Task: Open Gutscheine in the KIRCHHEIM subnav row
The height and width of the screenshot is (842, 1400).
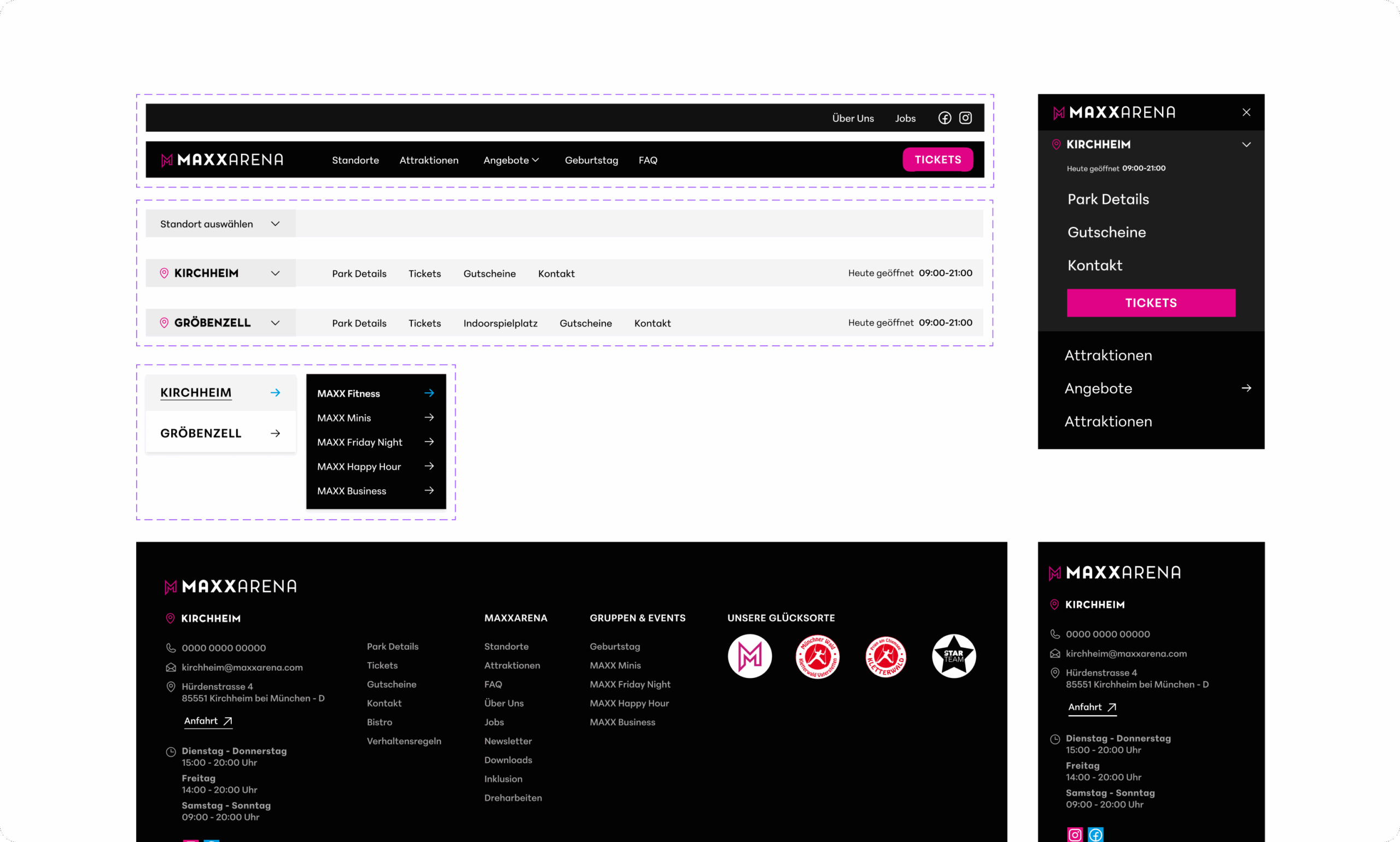Action: tap(489, 274)
